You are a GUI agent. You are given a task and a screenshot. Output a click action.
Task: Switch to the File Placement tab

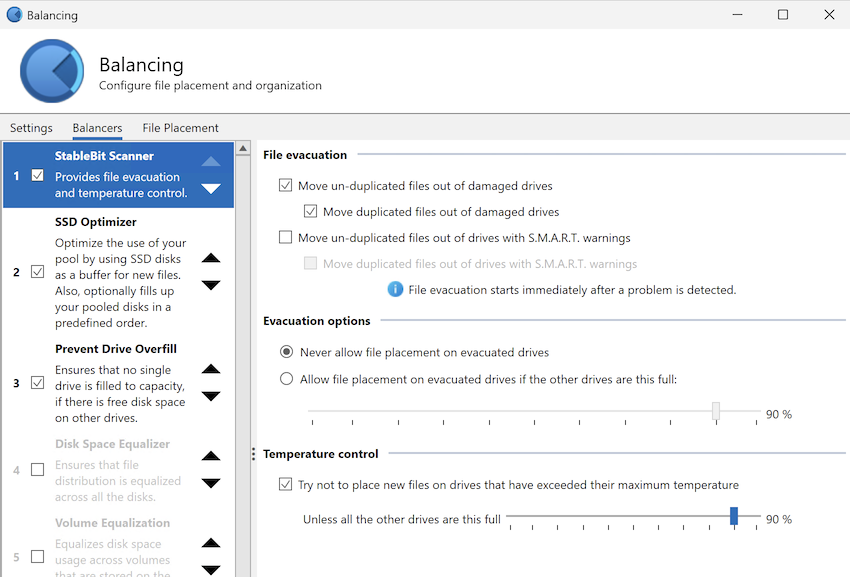181,128
